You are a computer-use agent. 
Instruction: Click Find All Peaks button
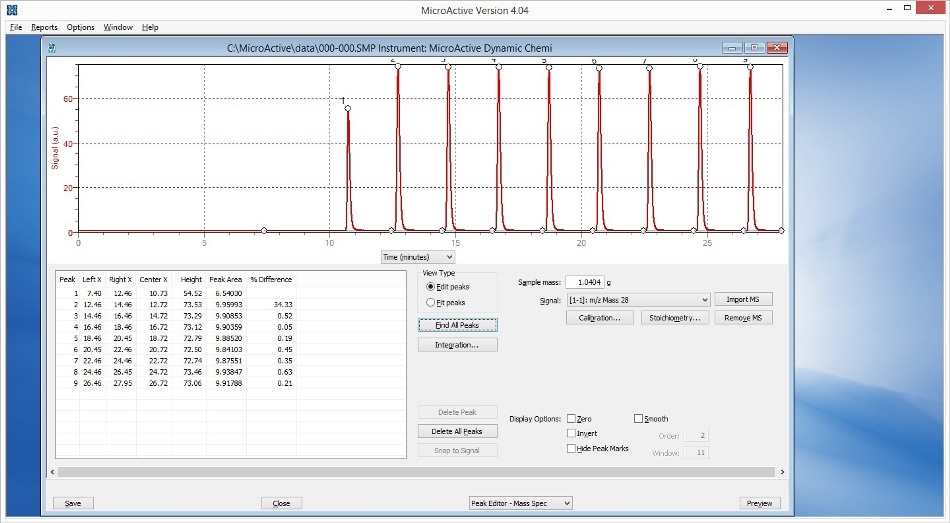(457, 325)
